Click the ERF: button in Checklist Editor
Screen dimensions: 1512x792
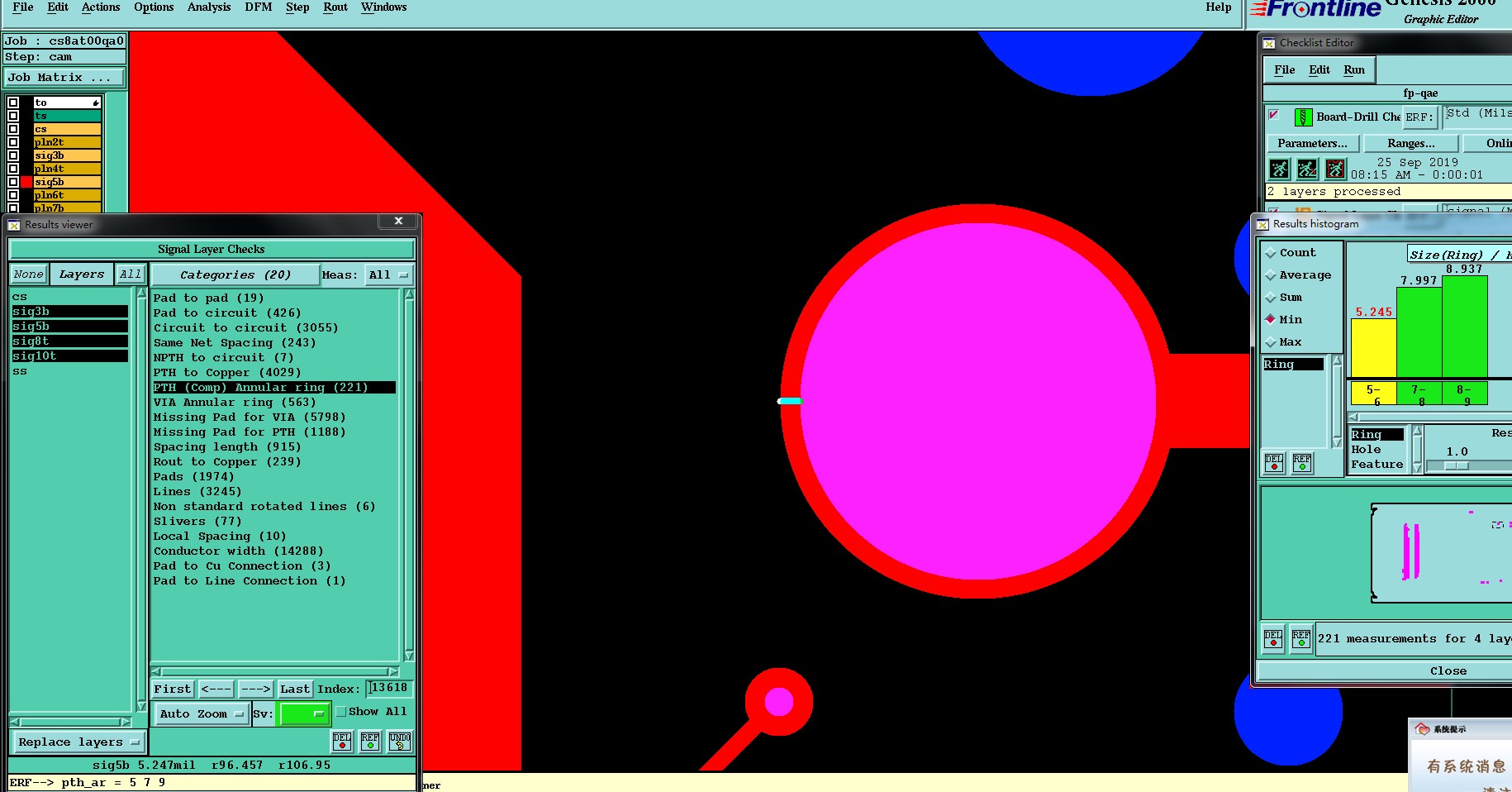tap(1419, 117)
